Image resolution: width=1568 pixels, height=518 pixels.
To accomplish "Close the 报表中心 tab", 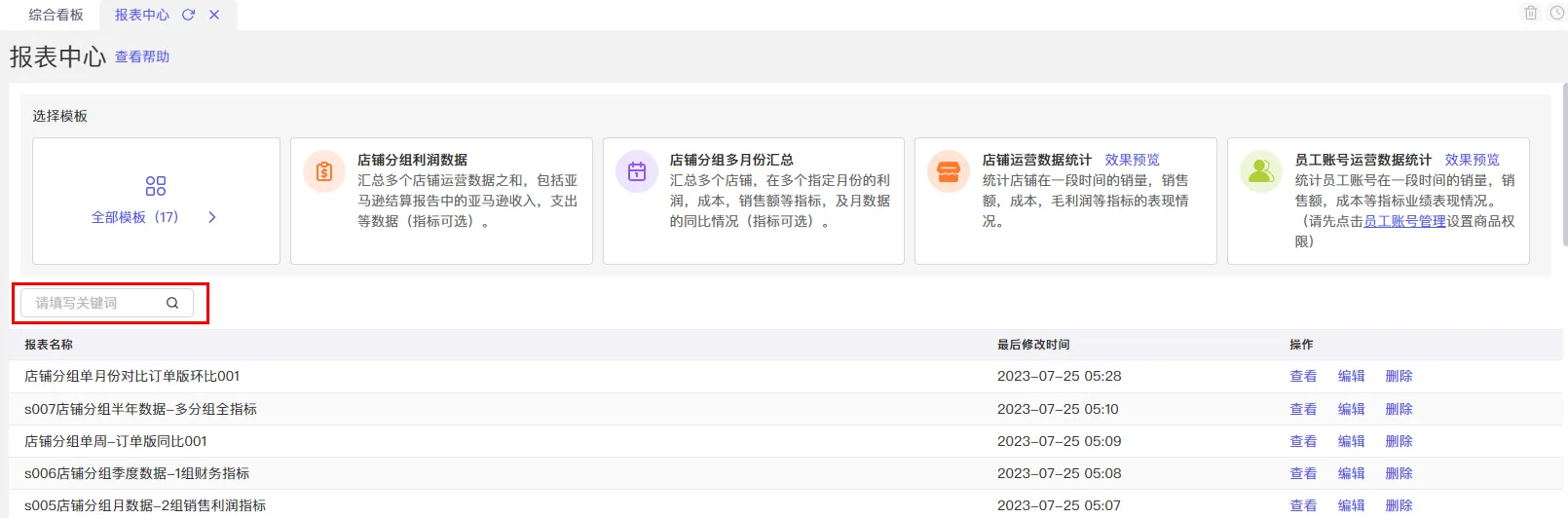I will pyautogui.click(x=214, y=15).
